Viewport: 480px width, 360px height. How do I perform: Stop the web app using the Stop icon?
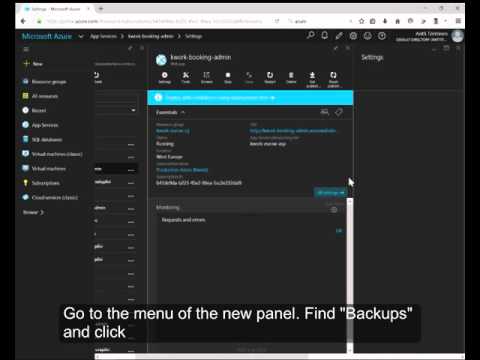click(228, 77)
